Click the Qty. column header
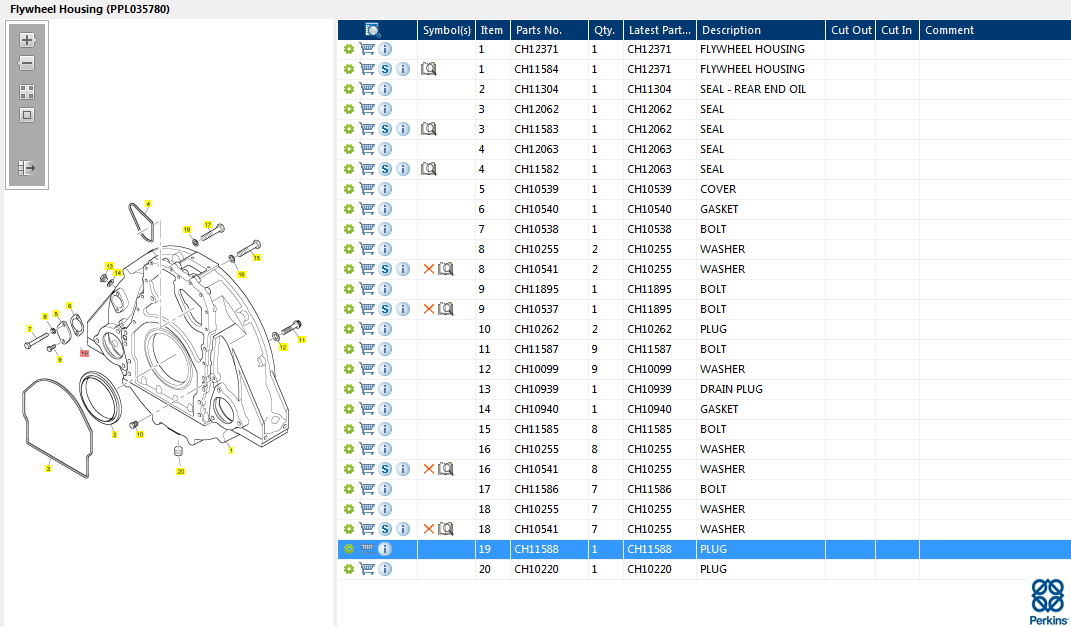This screenshot has width=1071, height=627. (x=603, y=30)
